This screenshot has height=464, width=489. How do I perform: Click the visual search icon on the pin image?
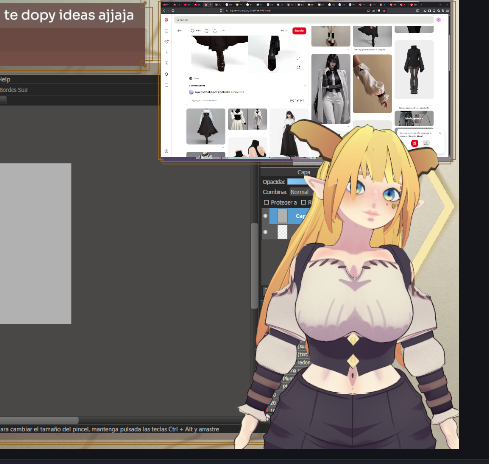(298, 67)
